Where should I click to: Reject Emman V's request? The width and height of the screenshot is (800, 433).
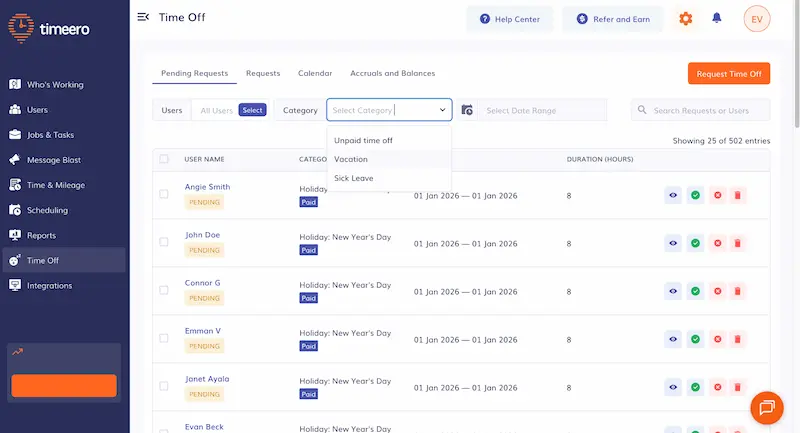[x=717, y=339]
